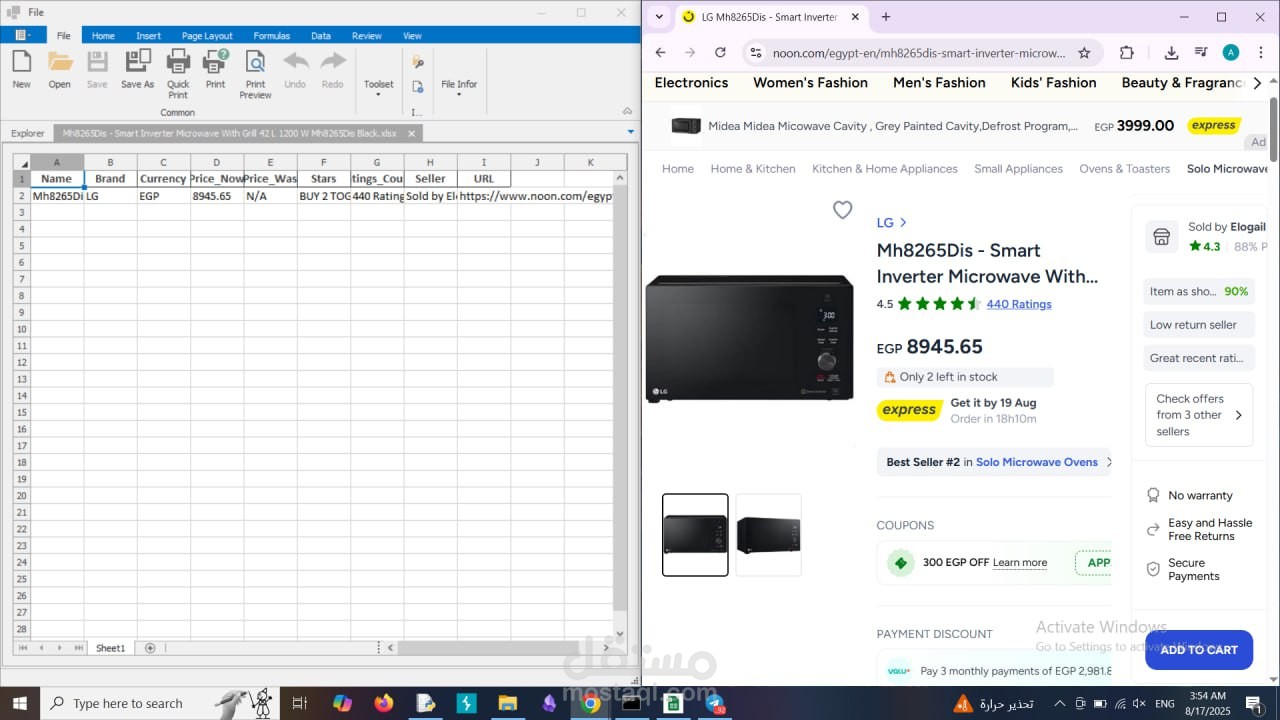Go to first sheet navigation arrow
Image resolution: width=1280 pixels, height=720 pixels.
tap(23, 648)
